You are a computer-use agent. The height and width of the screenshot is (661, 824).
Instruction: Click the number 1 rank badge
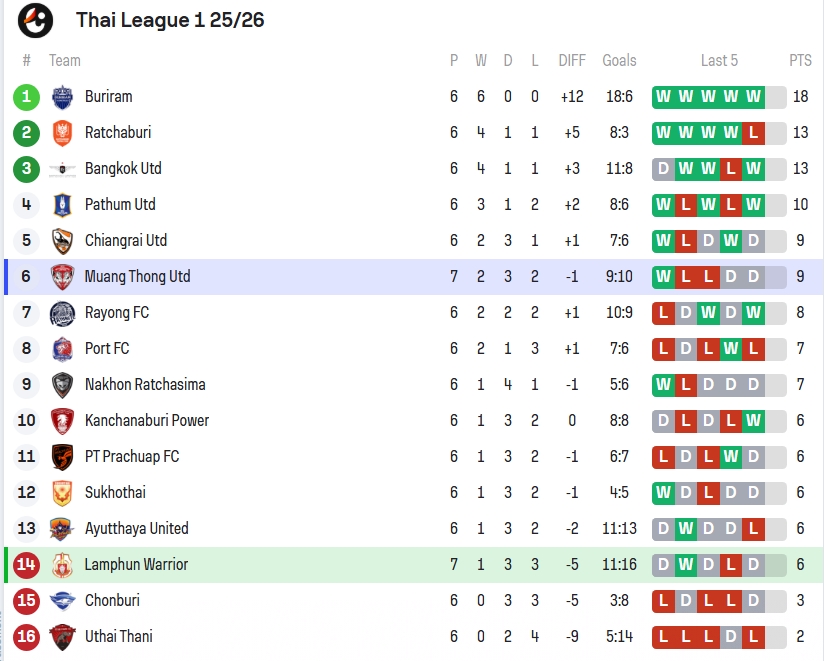26,97
